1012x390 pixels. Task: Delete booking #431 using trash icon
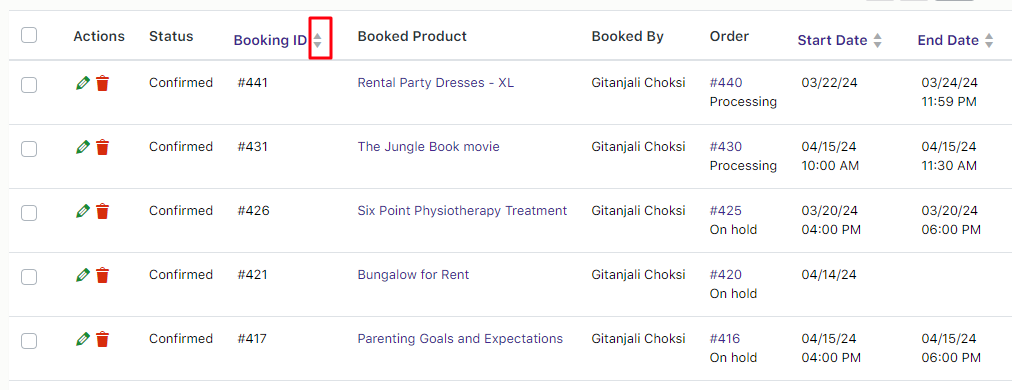click(x=103, y=147)
